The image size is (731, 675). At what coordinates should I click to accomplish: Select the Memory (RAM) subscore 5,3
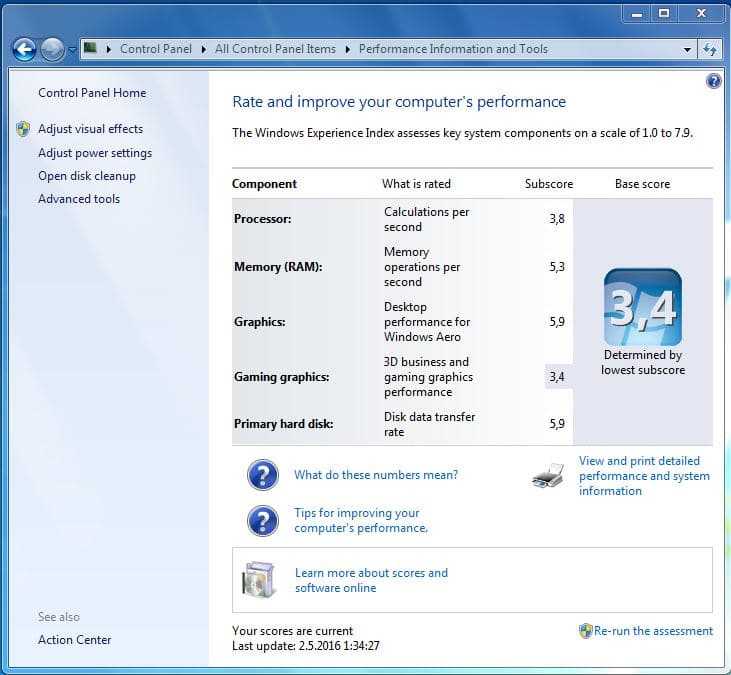click(x=557, y=267)
